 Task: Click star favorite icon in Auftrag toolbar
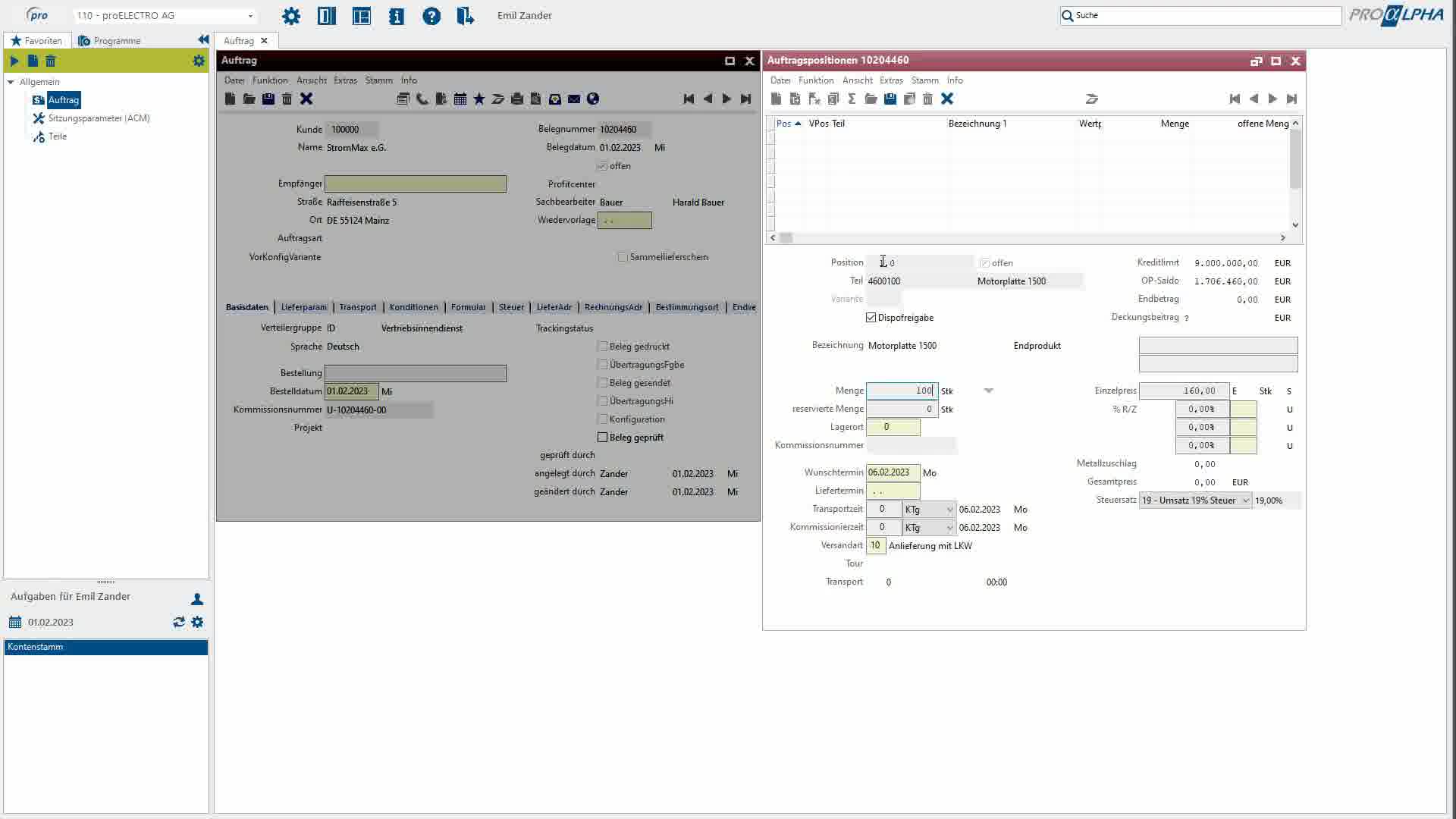coord(479,99)
